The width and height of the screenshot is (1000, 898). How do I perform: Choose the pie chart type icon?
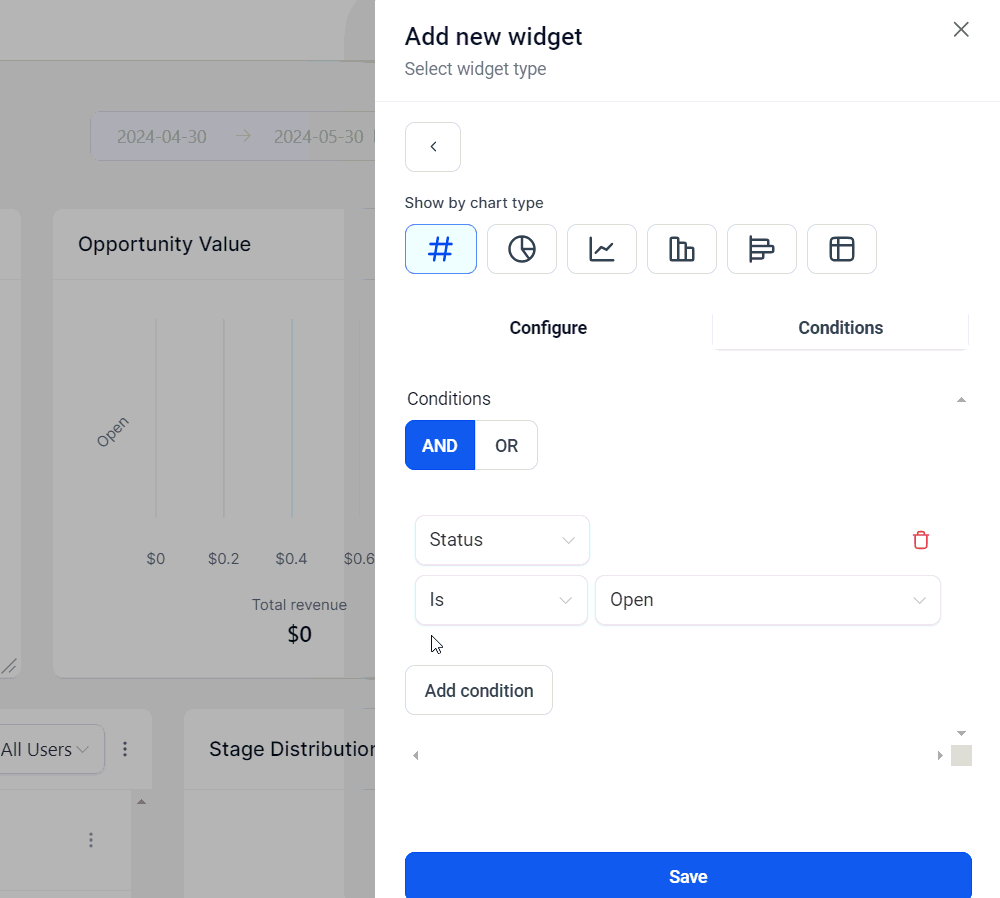pyautogui.click(x=522, y=249)
